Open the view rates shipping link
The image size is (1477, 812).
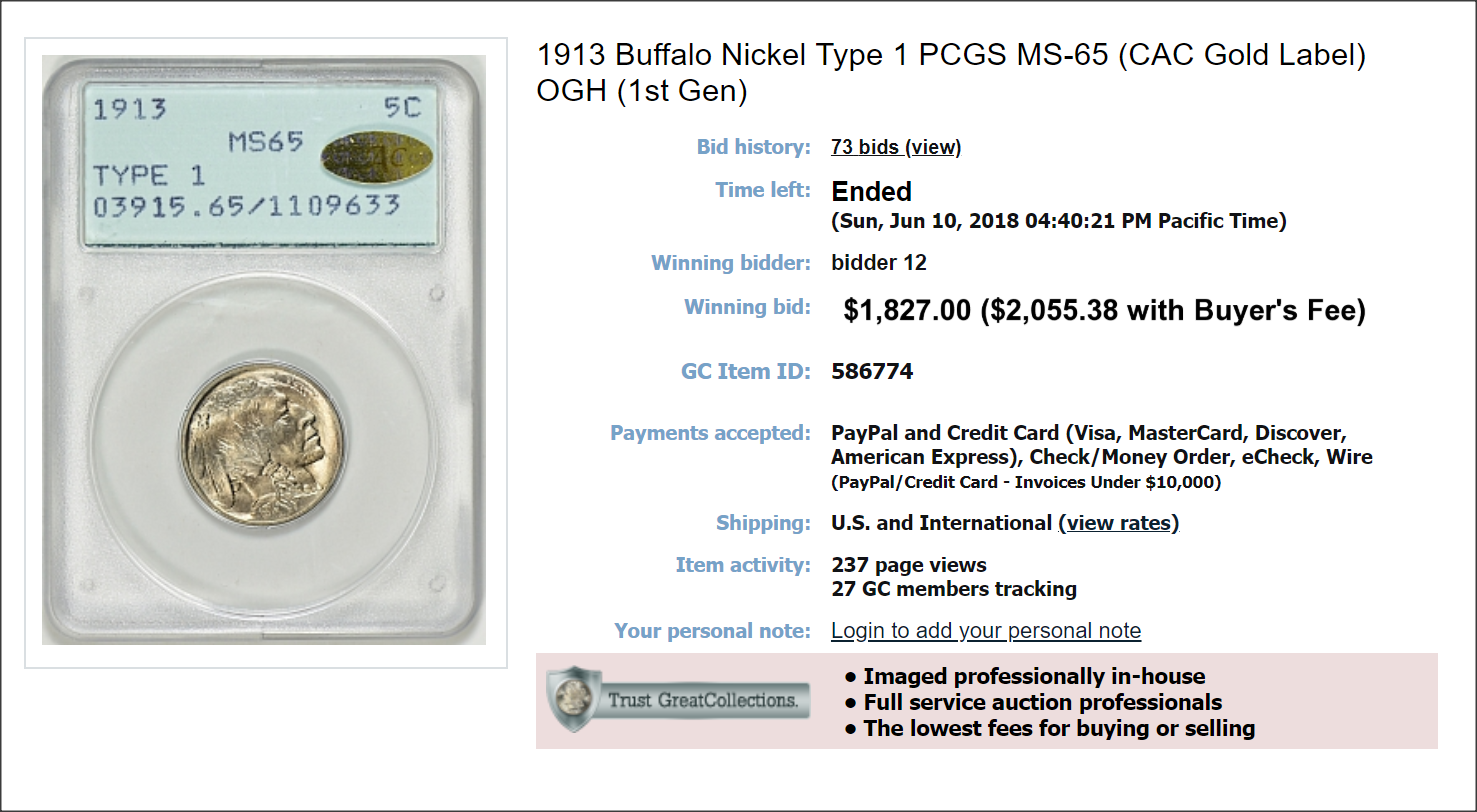(x=1119, y=523)
